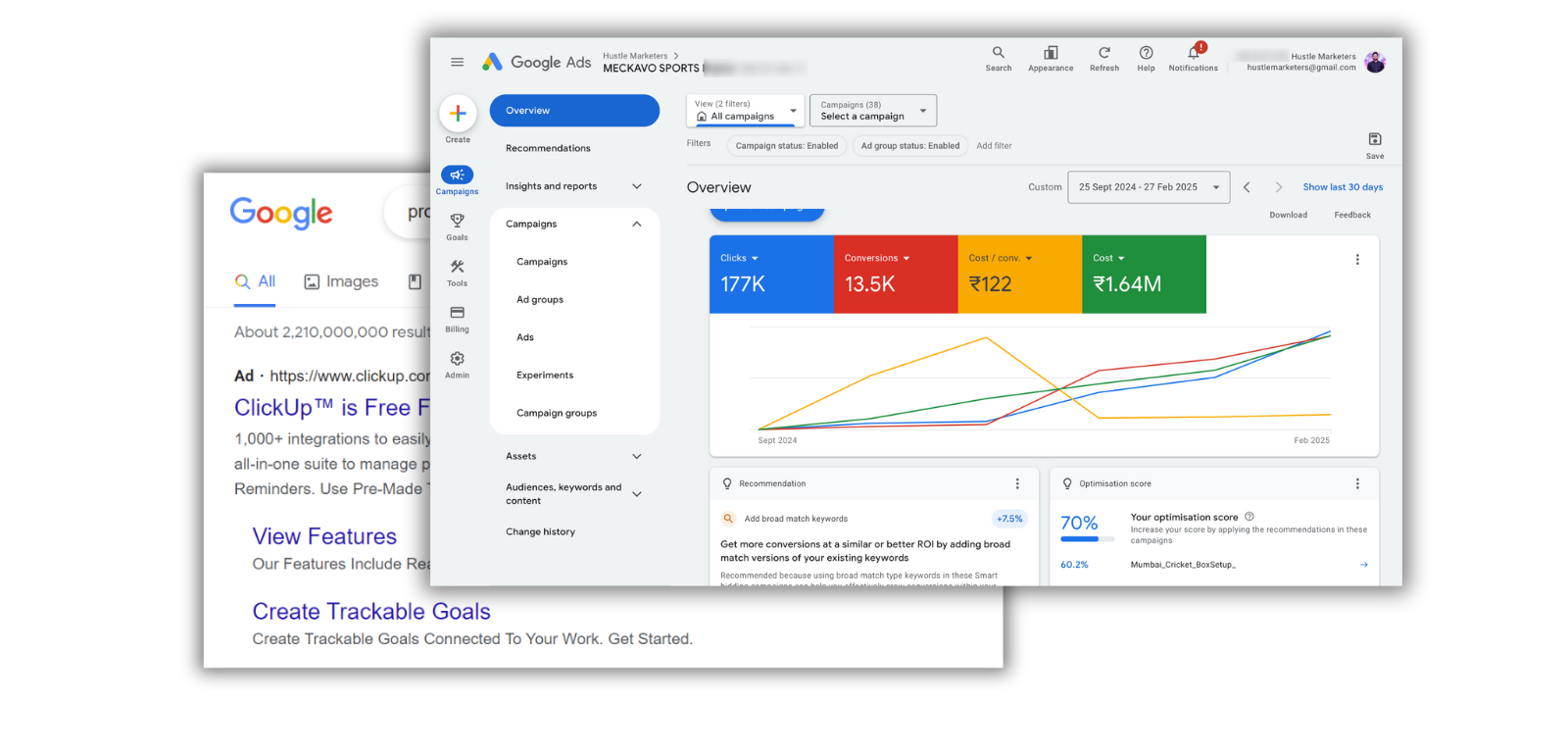Open the custom date range dropdown
The width and height of the screenshot is (1568, 753).
point(1149,187)
